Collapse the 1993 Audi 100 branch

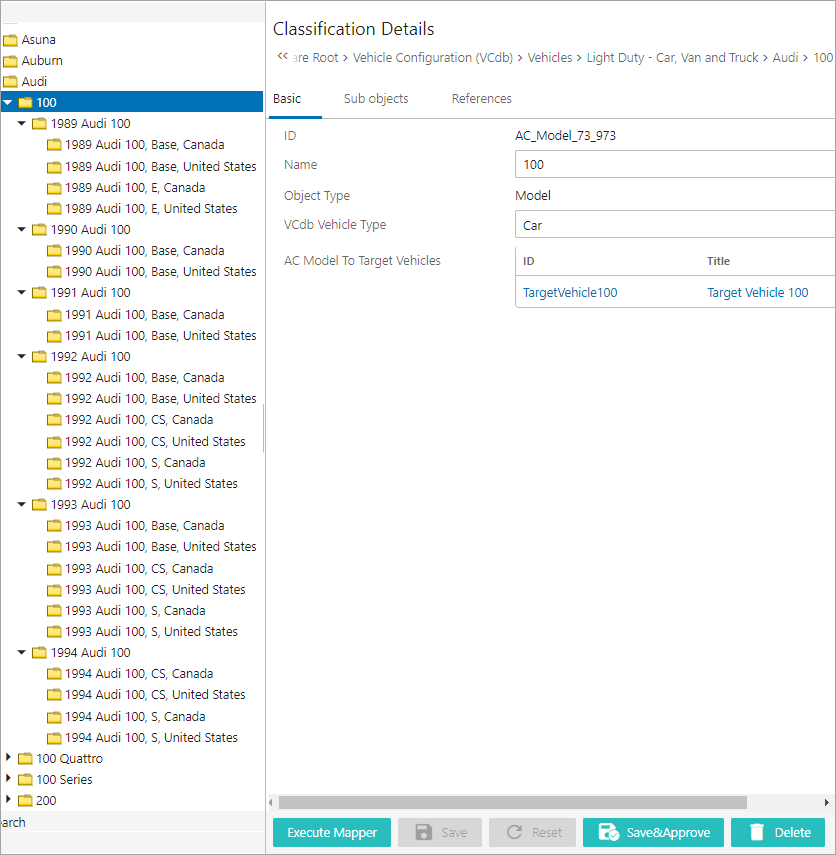point(22,504)
